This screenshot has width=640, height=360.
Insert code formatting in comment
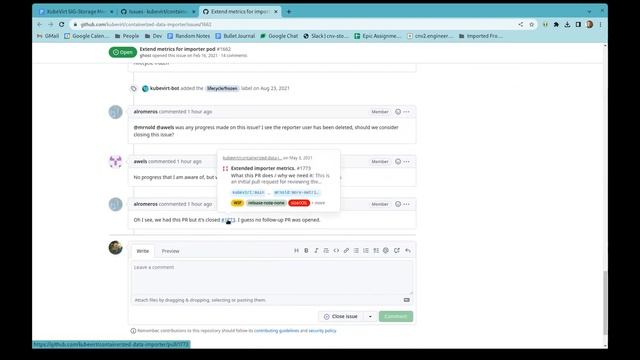pos(336,251)
